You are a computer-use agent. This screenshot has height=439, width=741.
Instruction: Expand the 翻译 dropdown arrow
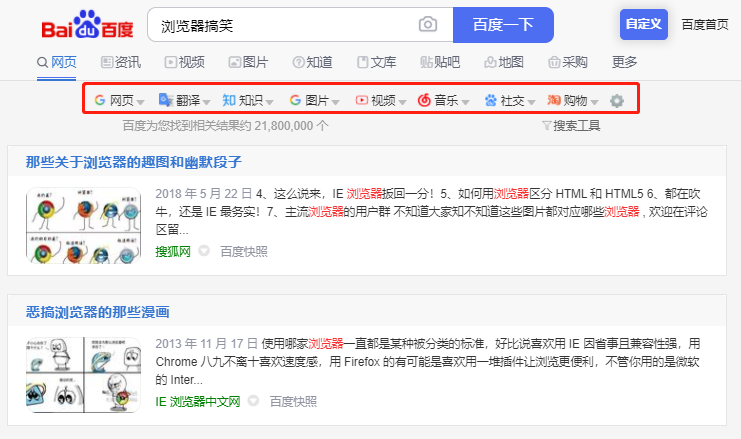point(206,102)
